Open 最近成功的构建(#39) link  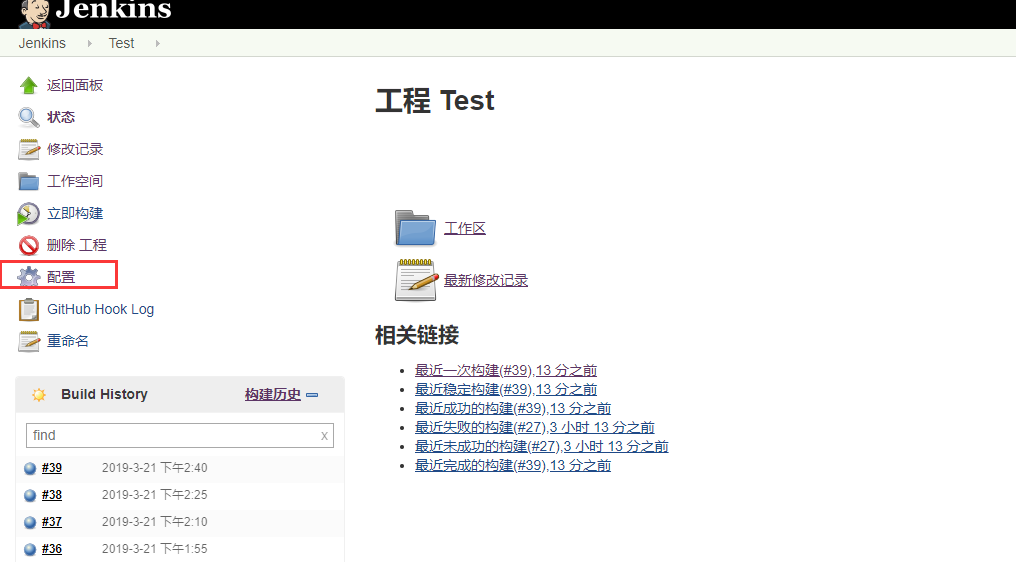coord(513,408)
